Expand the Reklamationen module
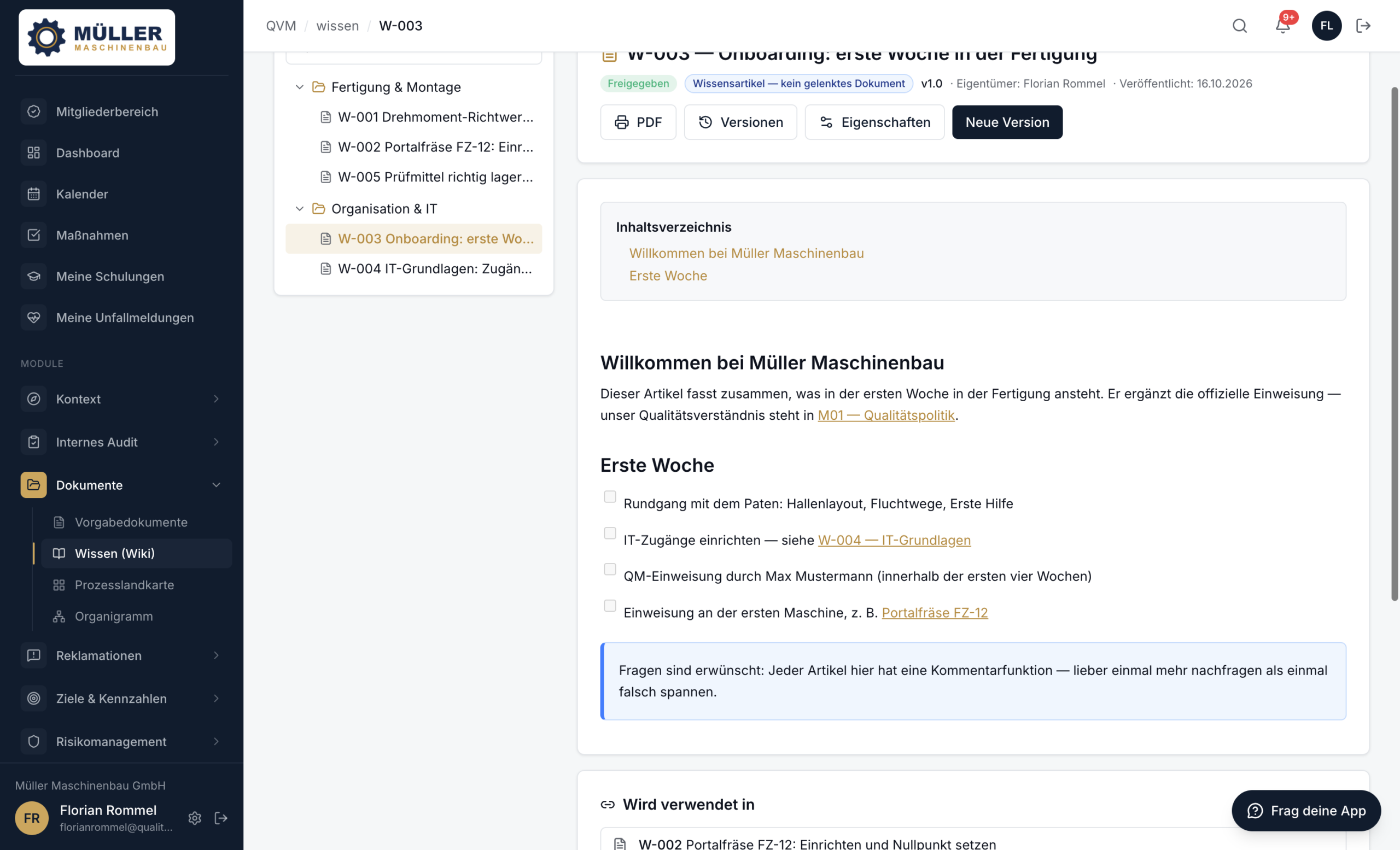1400x850 pixels. (x=121, y=655)
